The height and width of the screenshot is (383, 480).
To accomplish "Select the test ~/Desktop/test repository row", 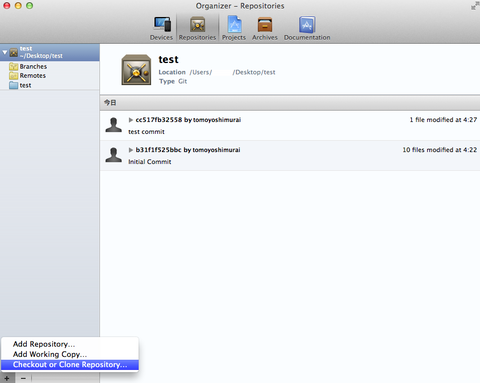I will (x=50, y=52).
